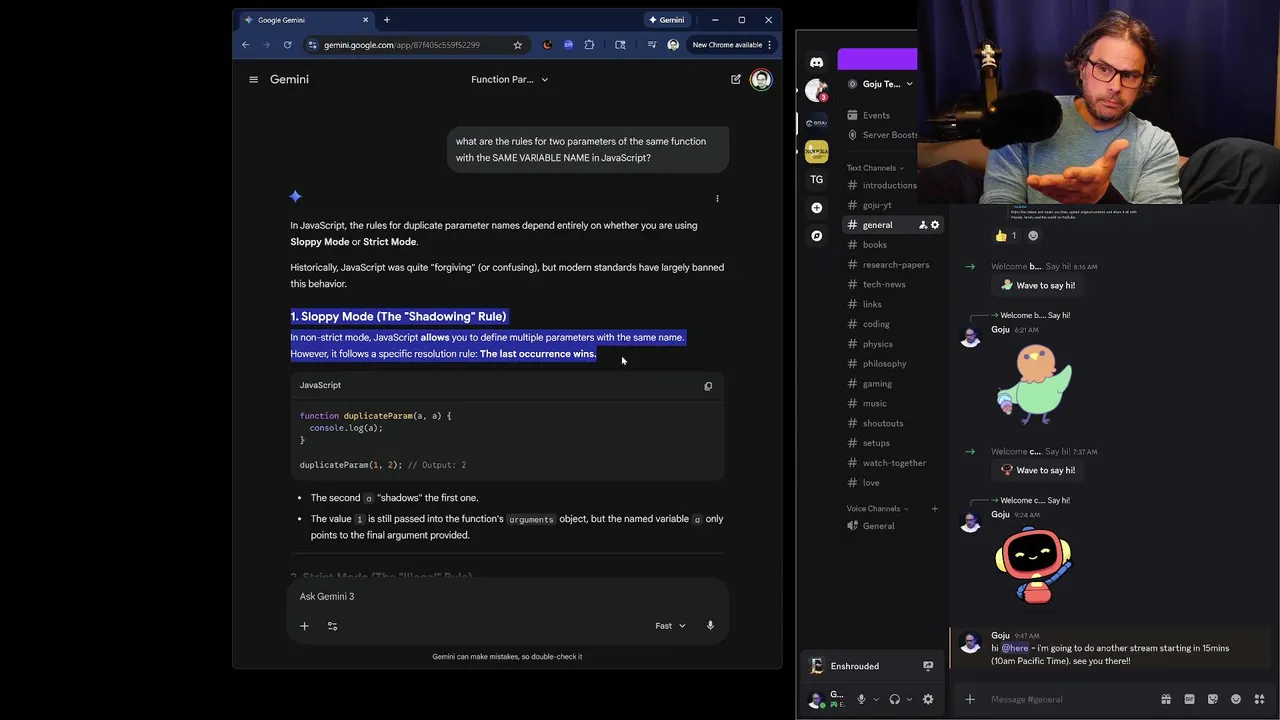Open the Chrome profile avatar
1280x720 pixels.
pyautogui.click(x=673, y=45)
